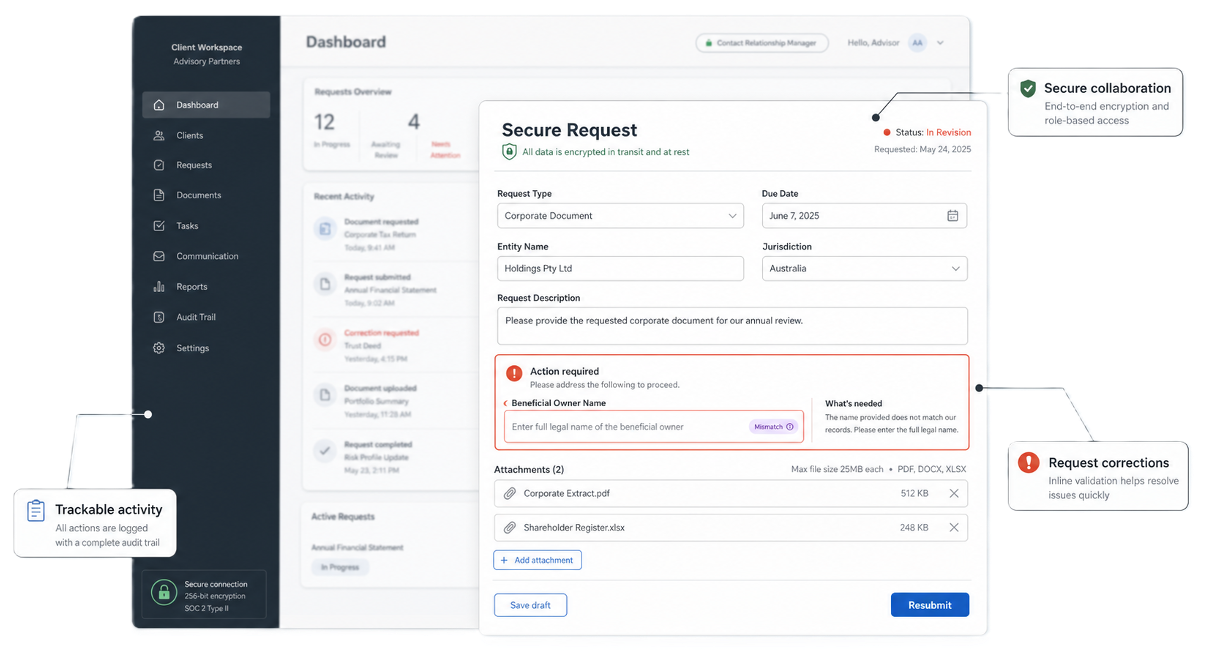Remove the Shareholder Register.xlsx attachment
Screen dimensions: 1212x652
pyautogui.click(x=953, y=528)
